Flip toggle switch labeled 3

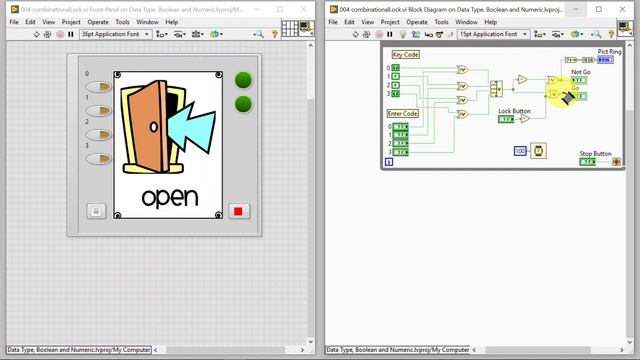[98, 159]
